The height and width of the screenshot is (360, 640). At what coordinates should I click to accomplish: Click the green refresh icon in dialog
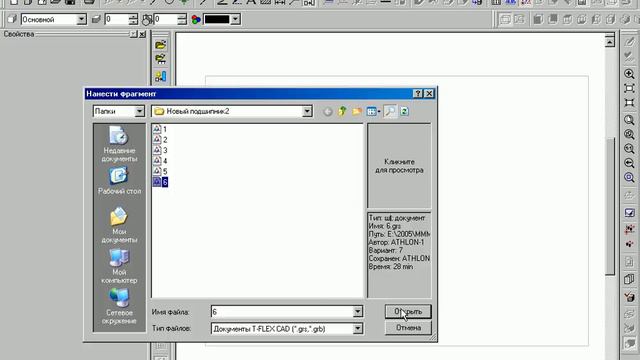point(404,111)
